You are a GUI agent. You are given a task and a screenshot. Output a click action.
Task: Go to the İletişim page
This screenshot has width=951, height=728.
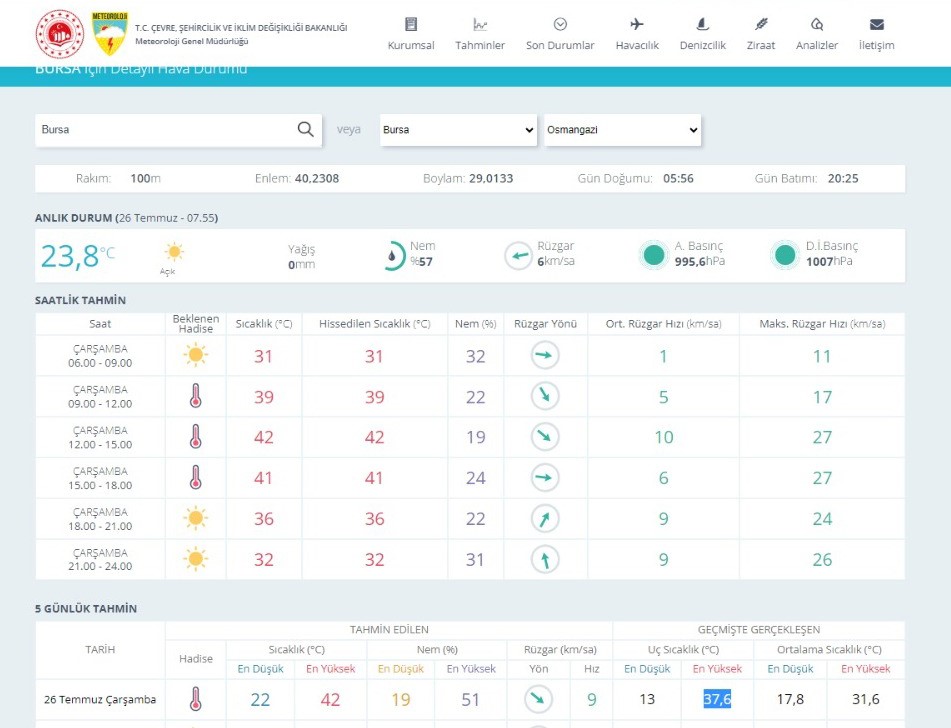point(876,34)
